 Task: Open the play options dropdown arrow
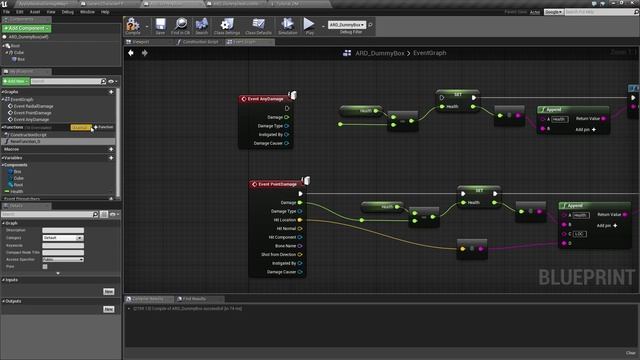coord(323,26)
